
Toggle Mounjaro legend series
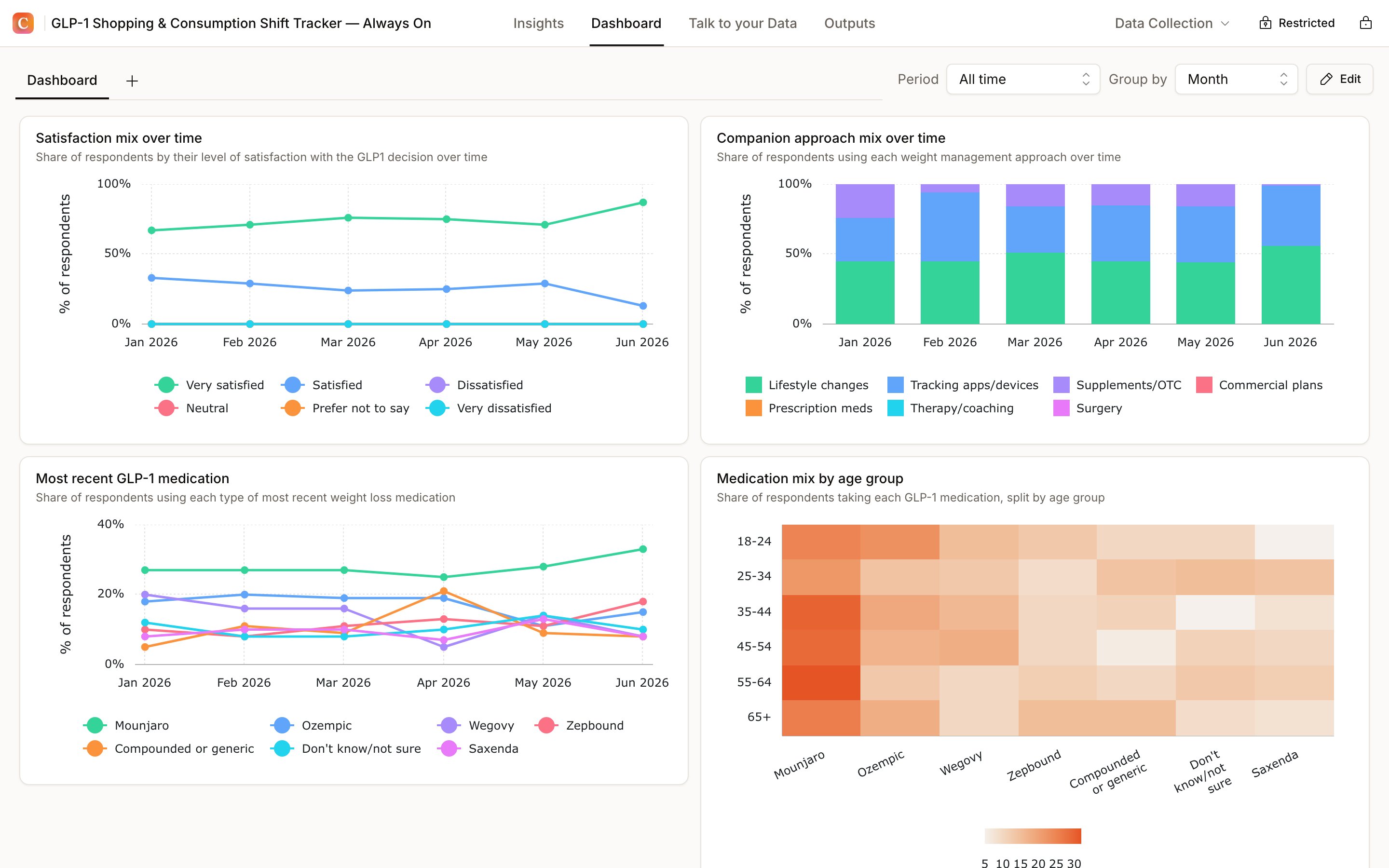coord(126,725)
